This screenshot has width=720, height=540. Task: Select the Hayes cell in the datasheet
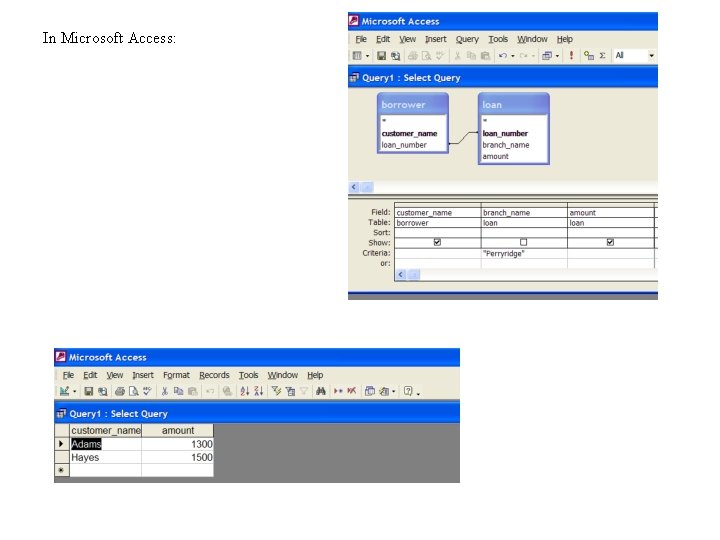click(106, 457)
